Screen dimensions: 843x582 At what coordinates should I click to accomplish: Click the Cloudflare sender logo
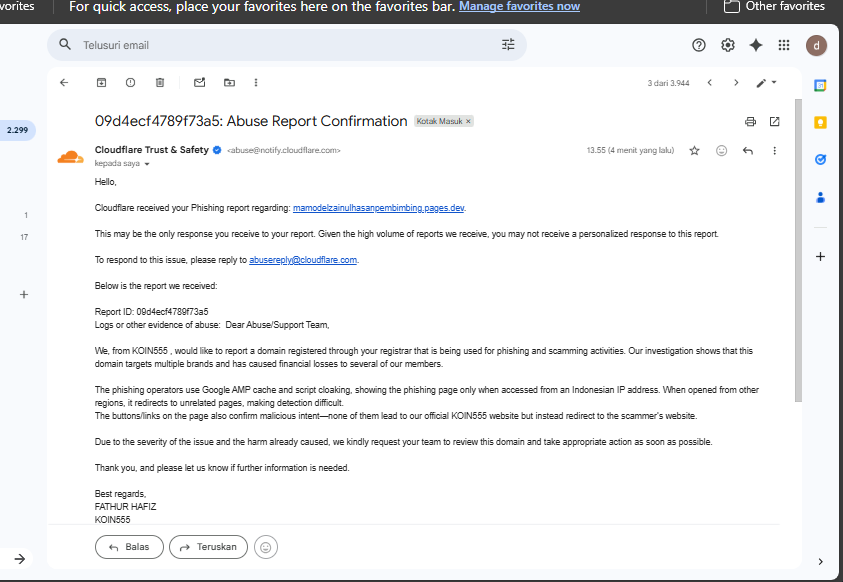tap(70, 157)
